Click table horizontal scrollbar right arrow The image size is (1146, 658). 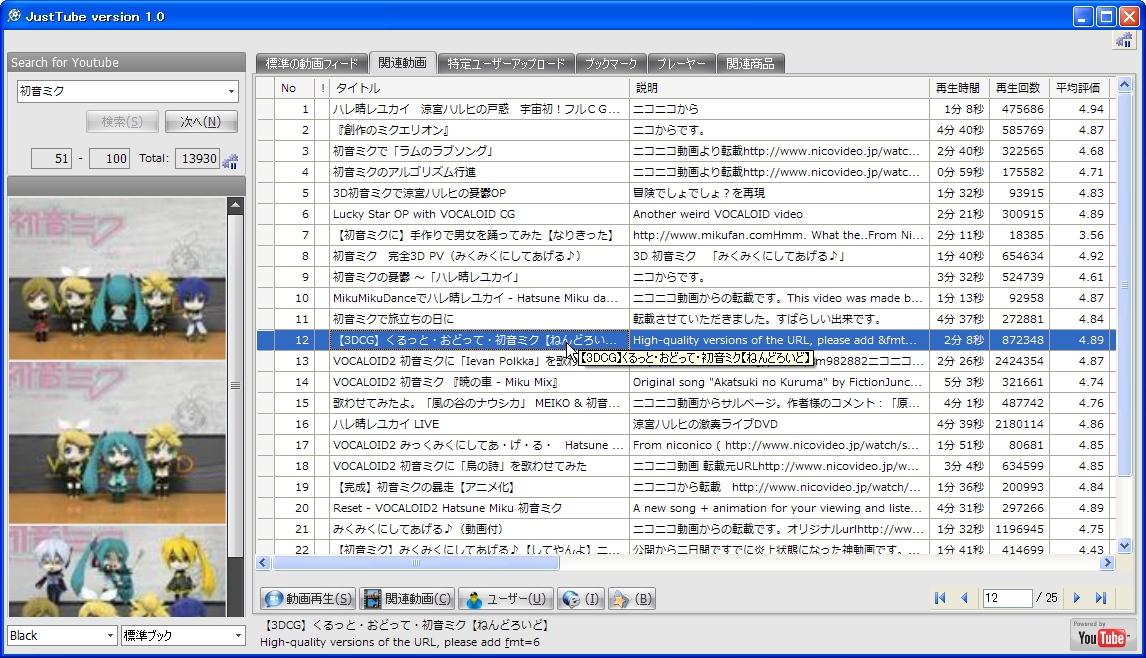1107,562
